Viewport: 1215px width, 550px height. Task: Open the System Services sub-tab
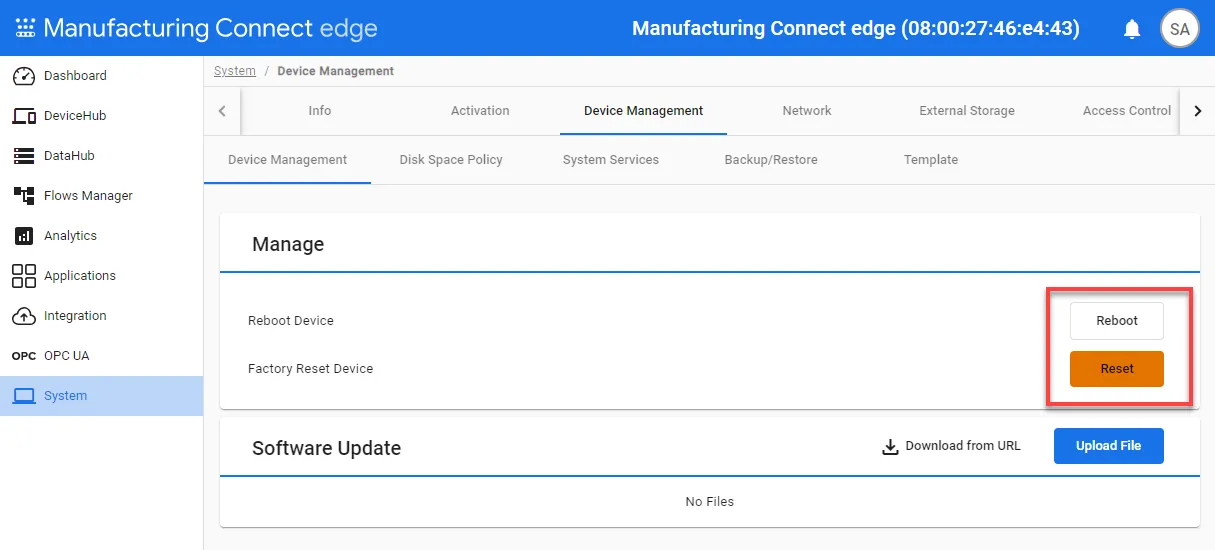tap(611, 160)
